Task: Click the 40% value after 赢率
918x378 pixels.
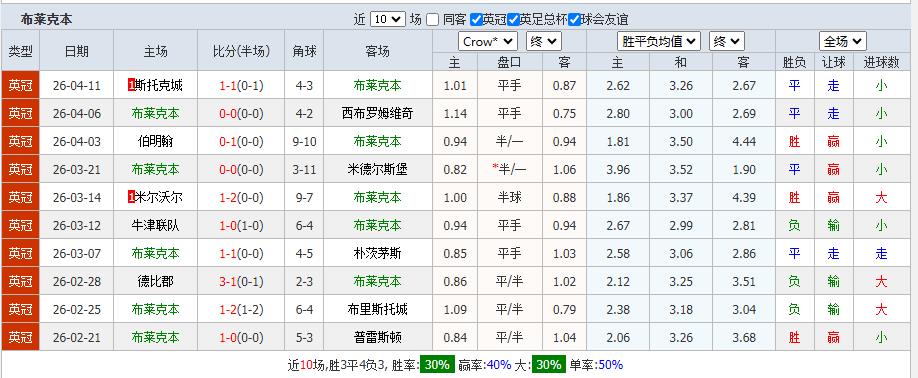Action: (x=499, y=365)
